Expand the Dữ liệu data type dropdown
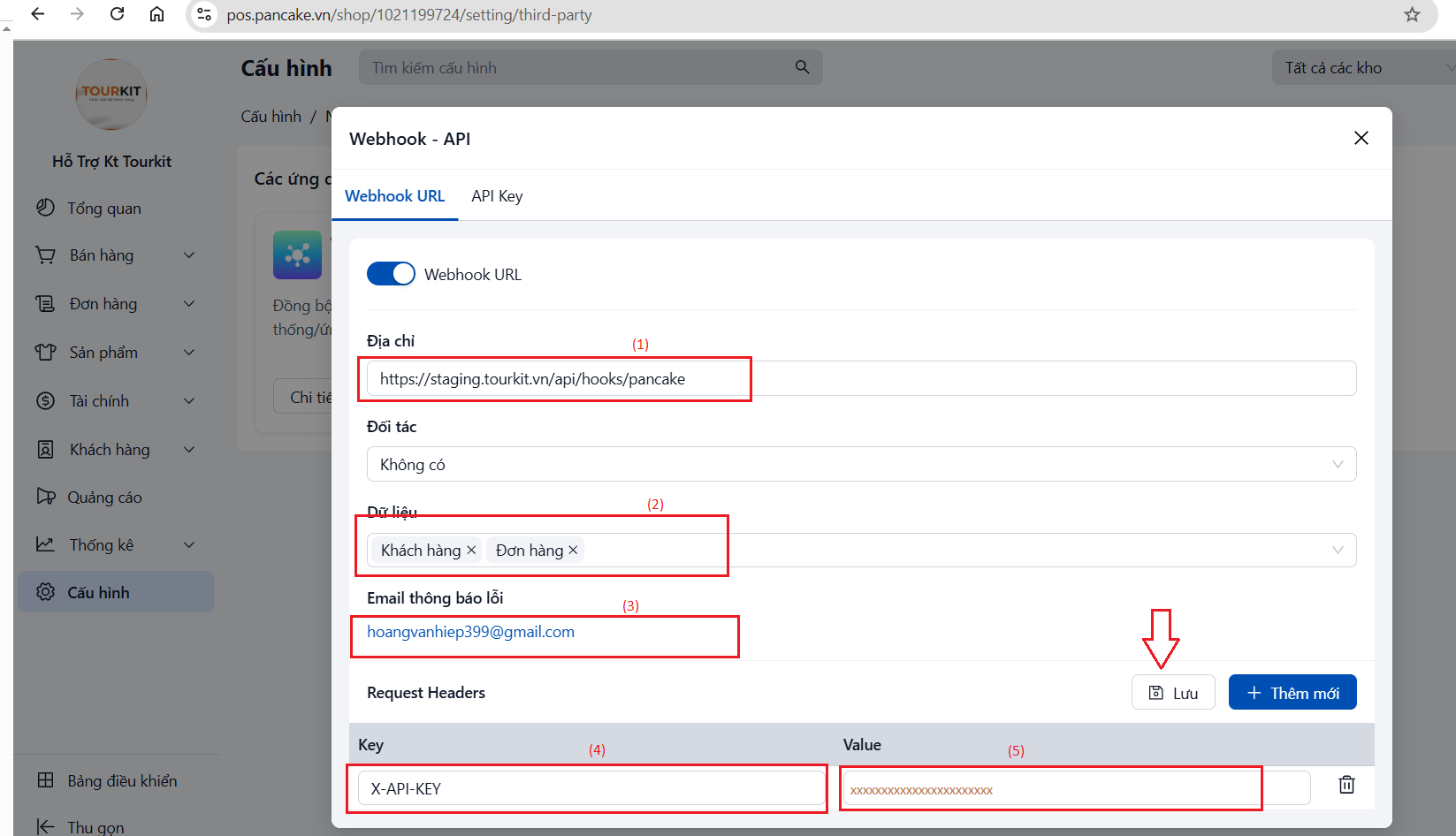The image size is (1456, 836). click(1337, 551)
